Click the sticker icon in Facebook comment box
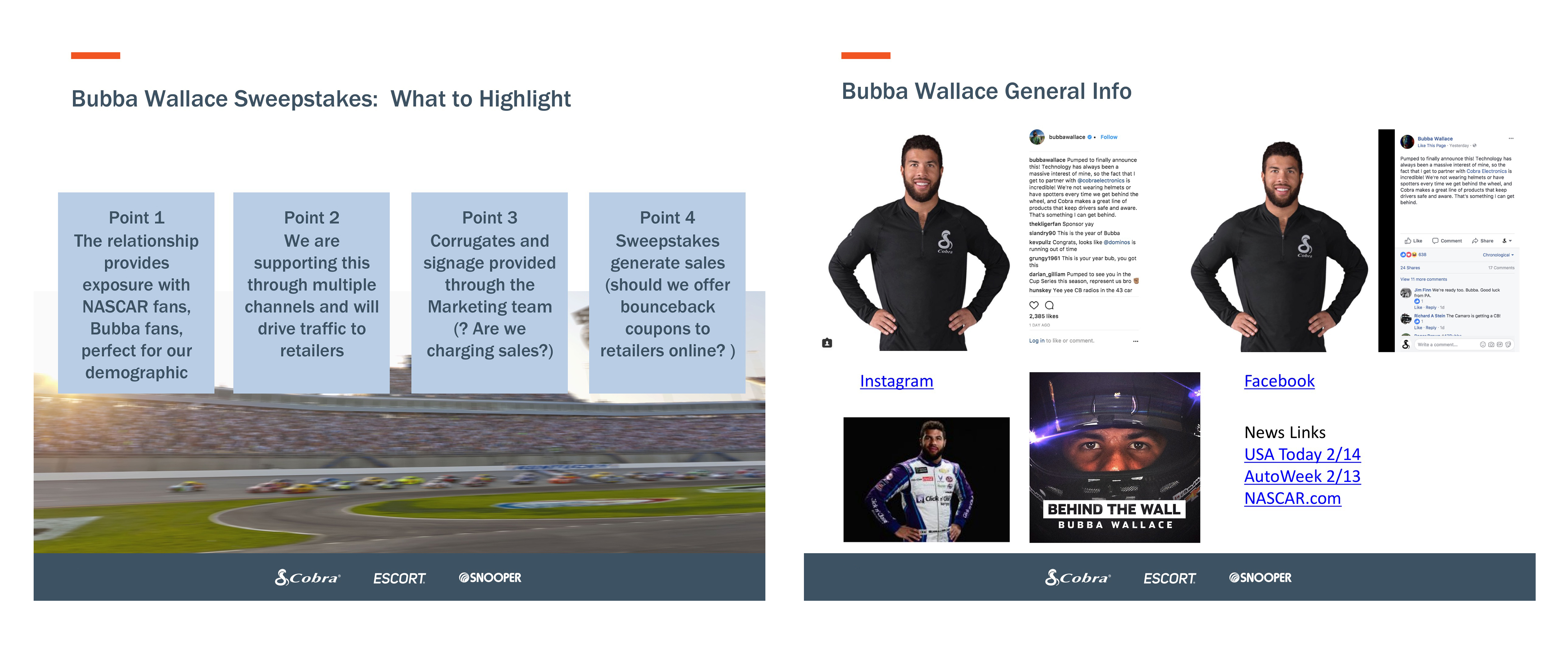This screenshot has height=653, width=1568. coord(1508,344)
